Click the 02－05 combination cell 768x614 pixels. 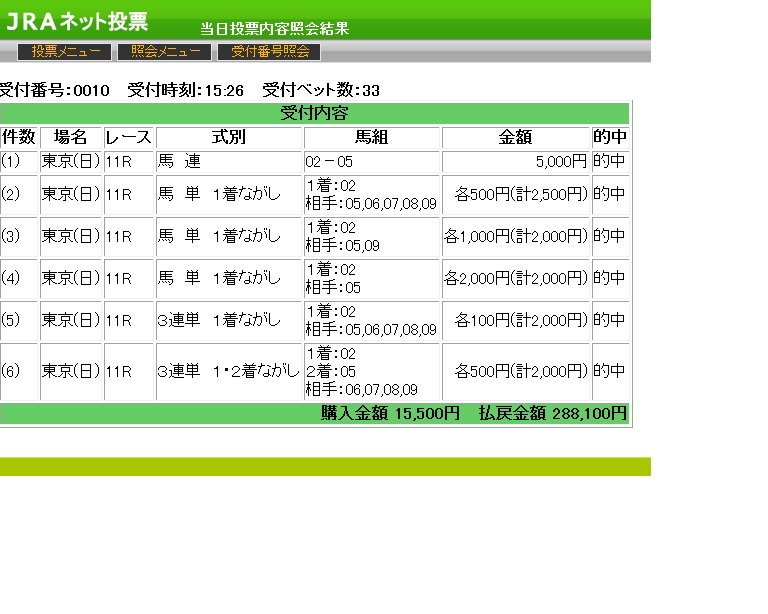coord(372,162)
